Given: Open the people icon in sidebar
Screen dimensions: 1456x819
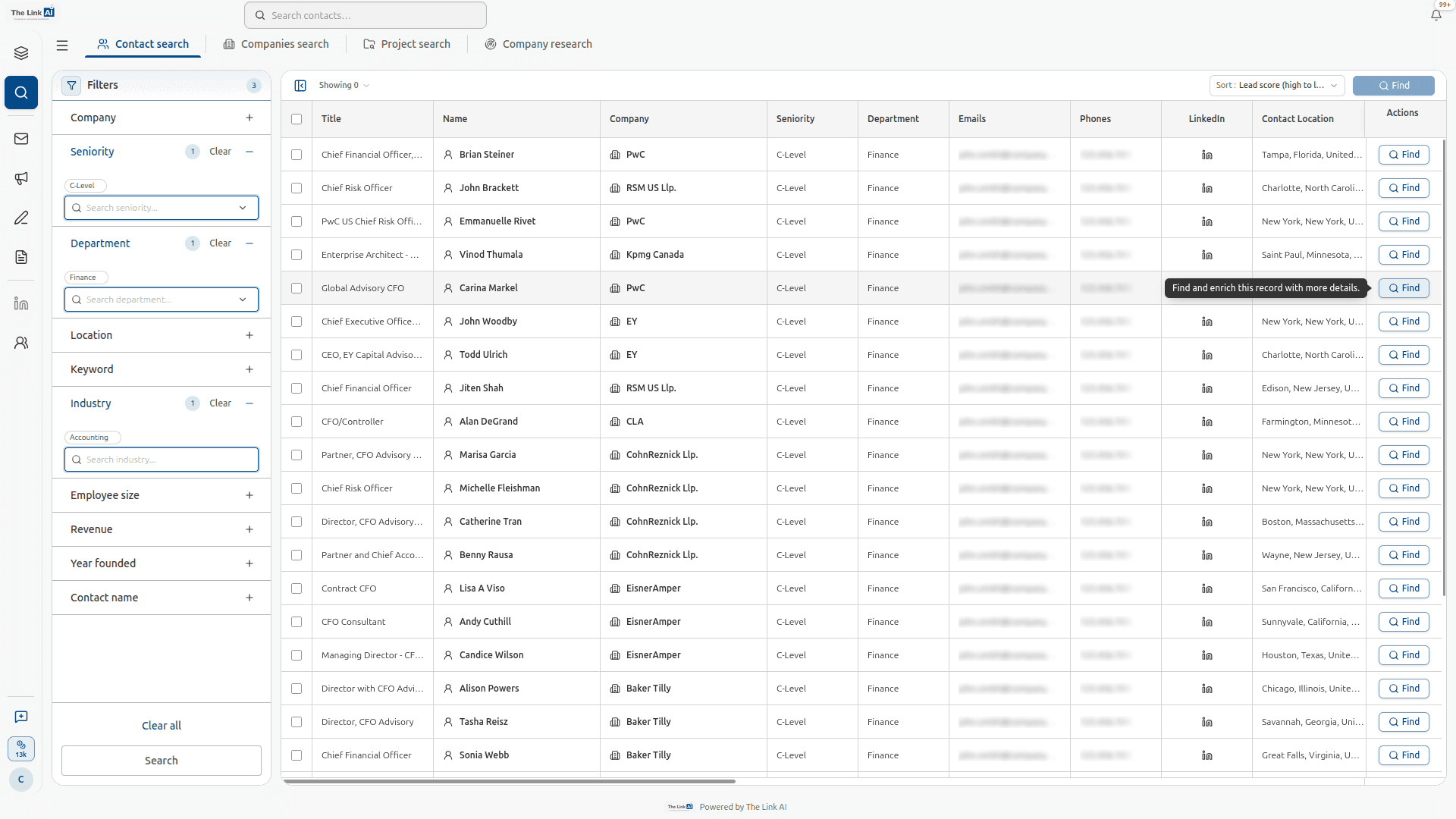Looking at the screenshot, I should (21, 343).
